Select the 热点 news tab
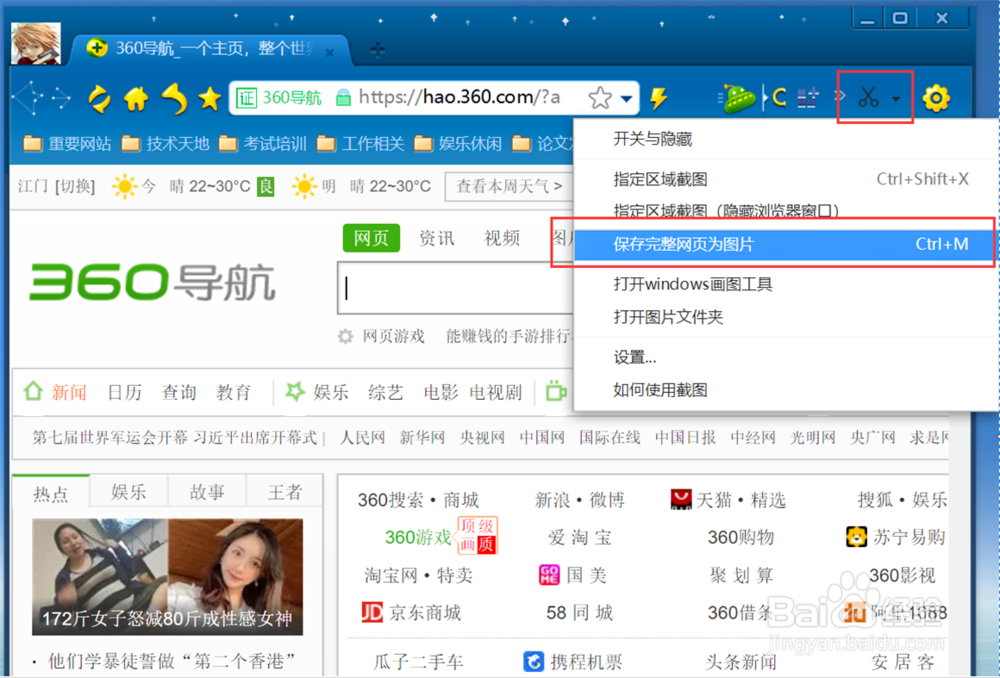The image size is (1000, 678). [51, 492]
